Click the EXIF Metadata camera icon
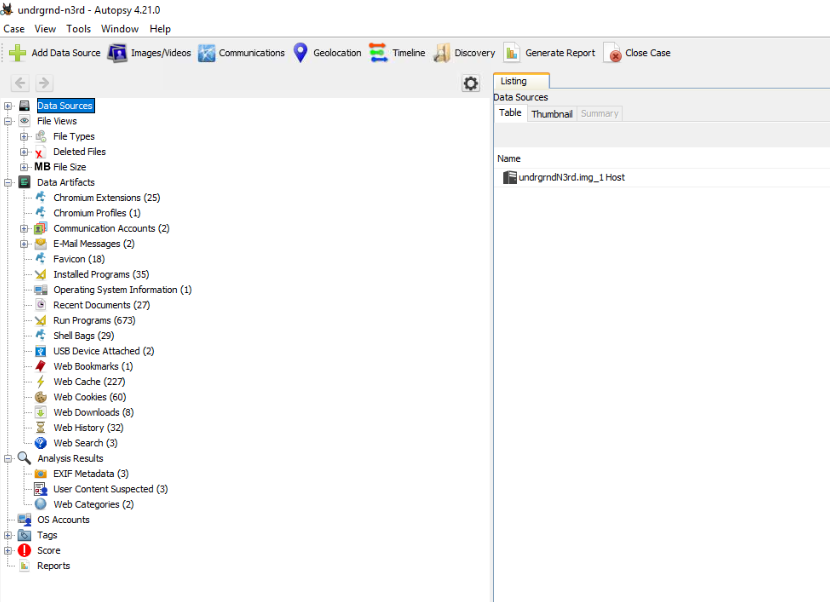830x602 pixels. [41, 474]
